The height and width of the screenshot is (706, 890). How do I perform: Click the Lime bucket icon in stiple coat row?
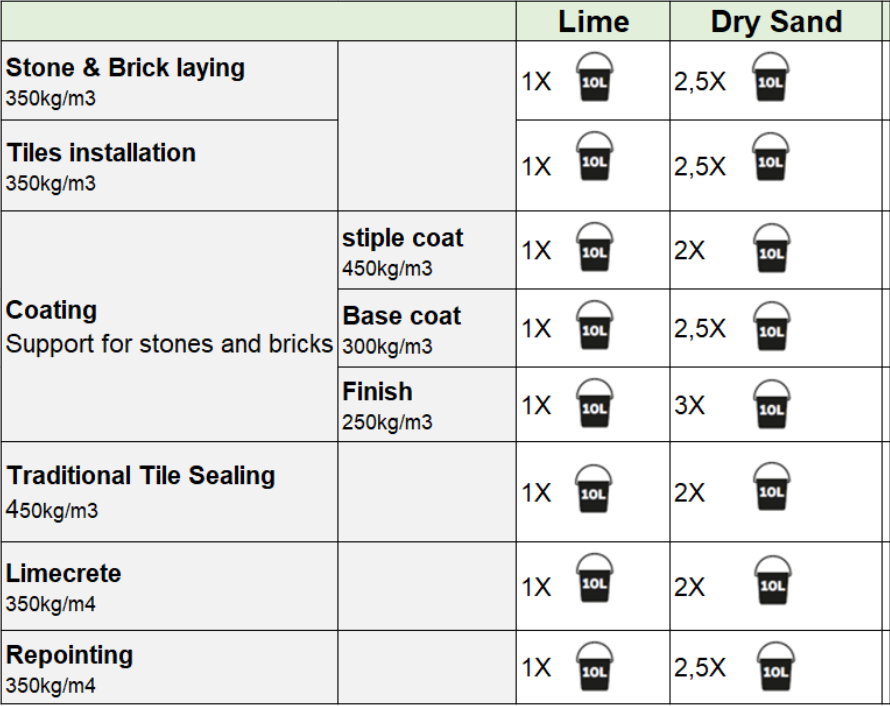[594, 247]
